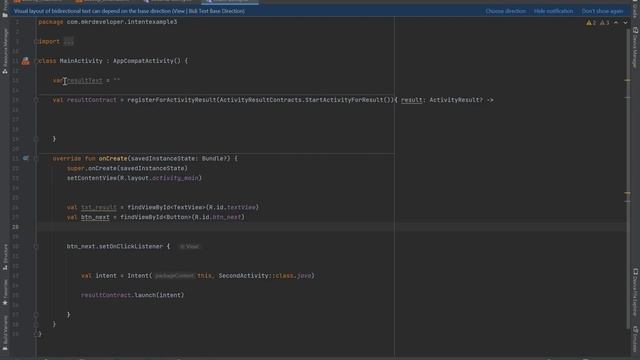Click the underlined result lambda parameter

[411, 100]
